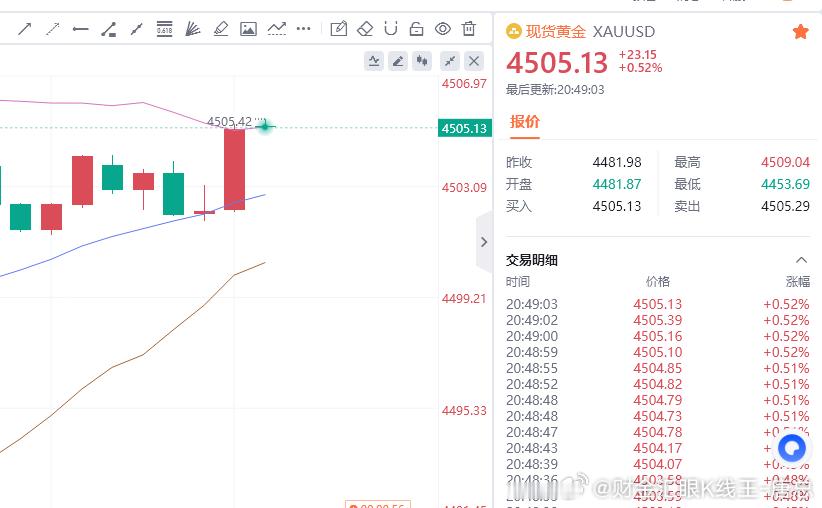Open the indicator settings button on chart
Viewport: 822px width, 508px height.
pos(374,62)
